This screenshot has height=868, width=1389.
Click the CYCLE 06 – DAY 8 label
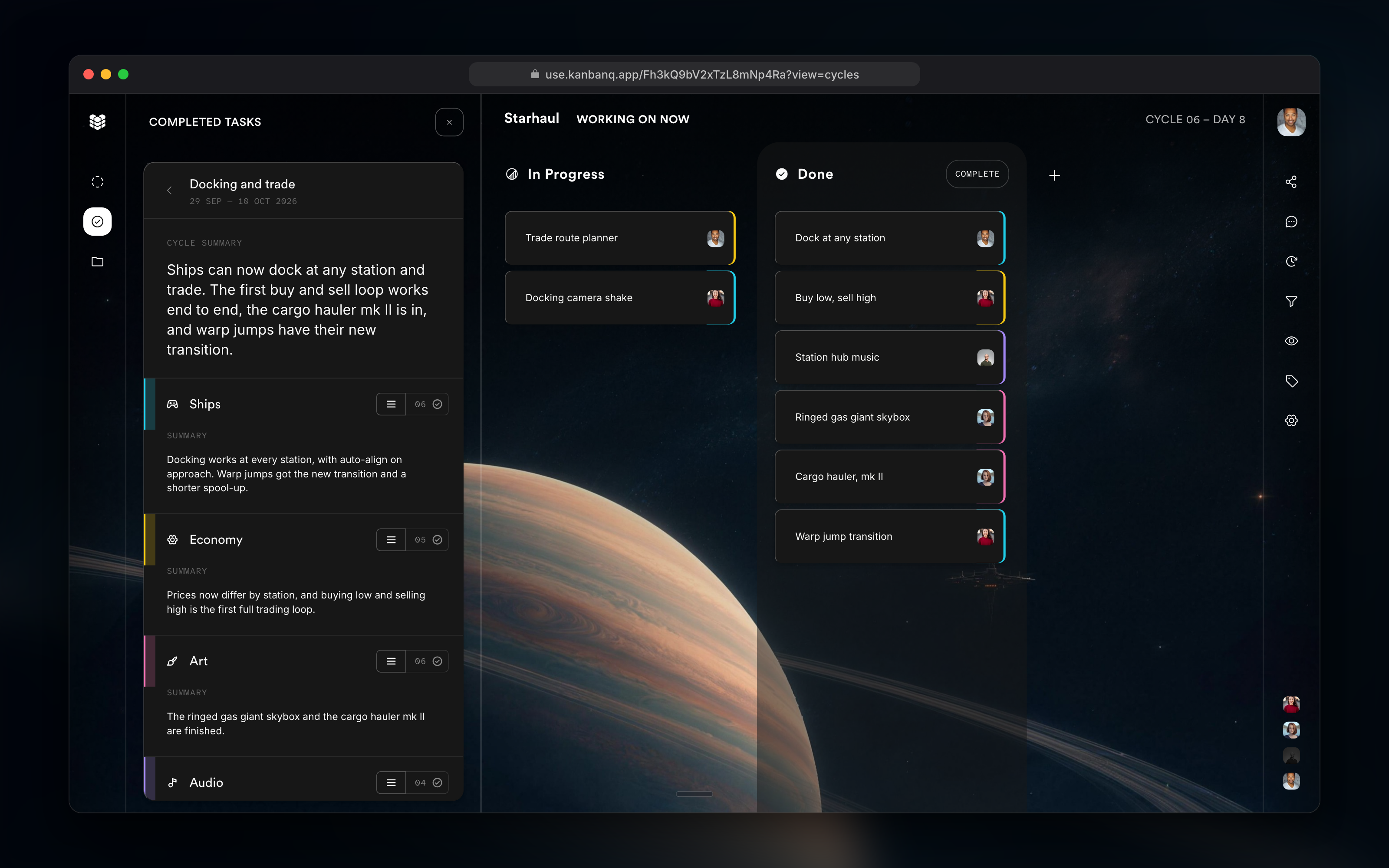click(1195, 119)
